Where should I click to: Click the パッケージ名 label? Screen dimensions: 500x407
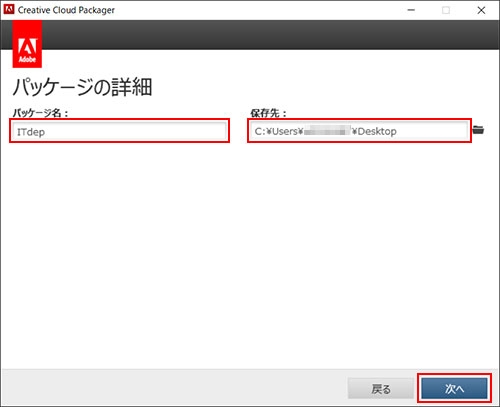(x=40, y=113)
